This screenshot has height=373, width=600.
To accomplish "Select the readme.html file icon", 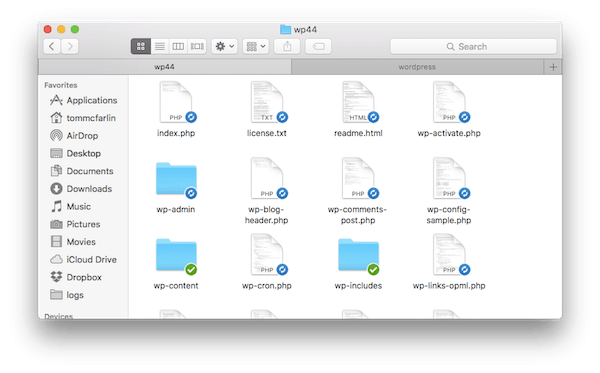I will click(x=358, y=102).
